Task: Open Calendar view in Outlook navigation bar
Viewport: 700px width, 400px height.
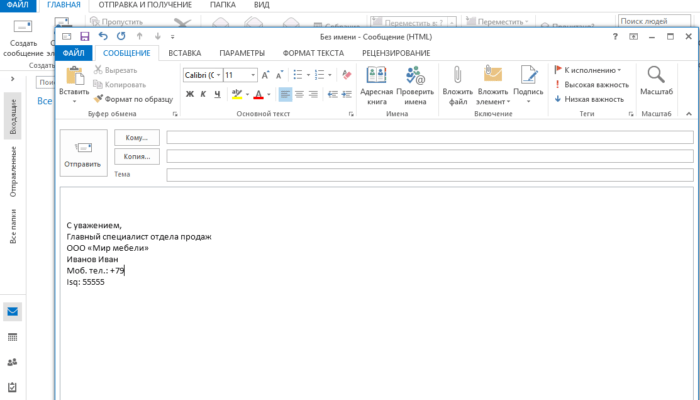Action: click(x=12, y=337)
